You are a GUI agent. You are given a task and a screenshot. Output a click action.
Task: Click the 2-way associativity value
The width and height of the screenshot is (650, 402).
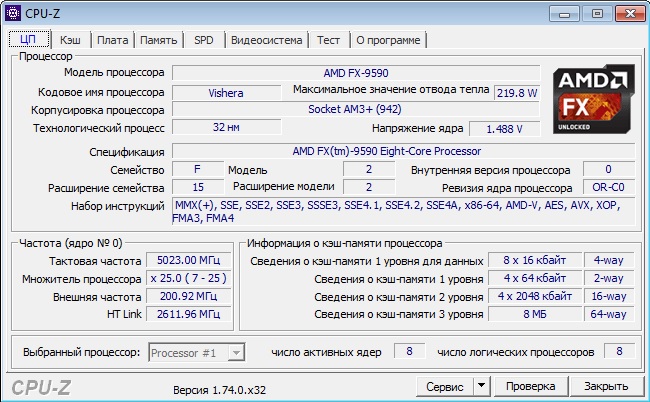(x=609, y=278)
